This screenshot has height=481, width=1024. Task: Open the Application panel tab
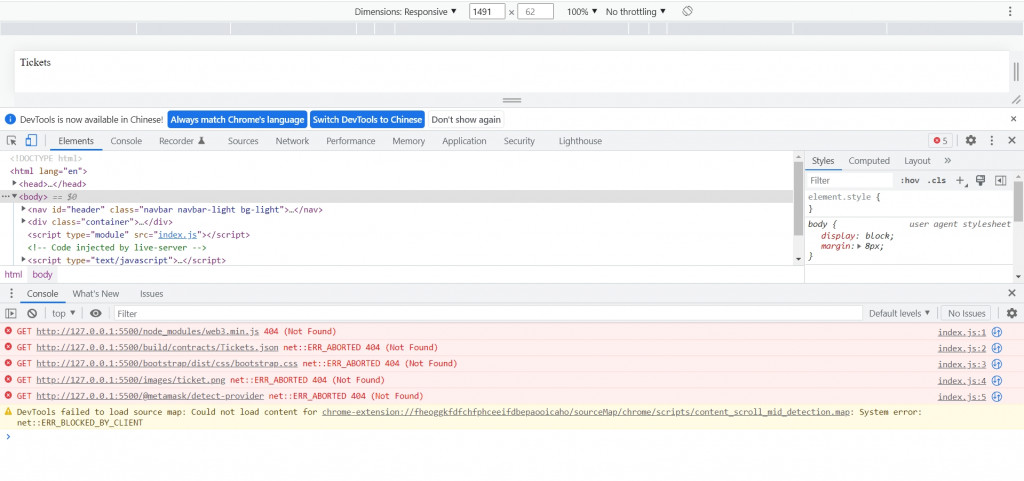[x=464, y=141]
